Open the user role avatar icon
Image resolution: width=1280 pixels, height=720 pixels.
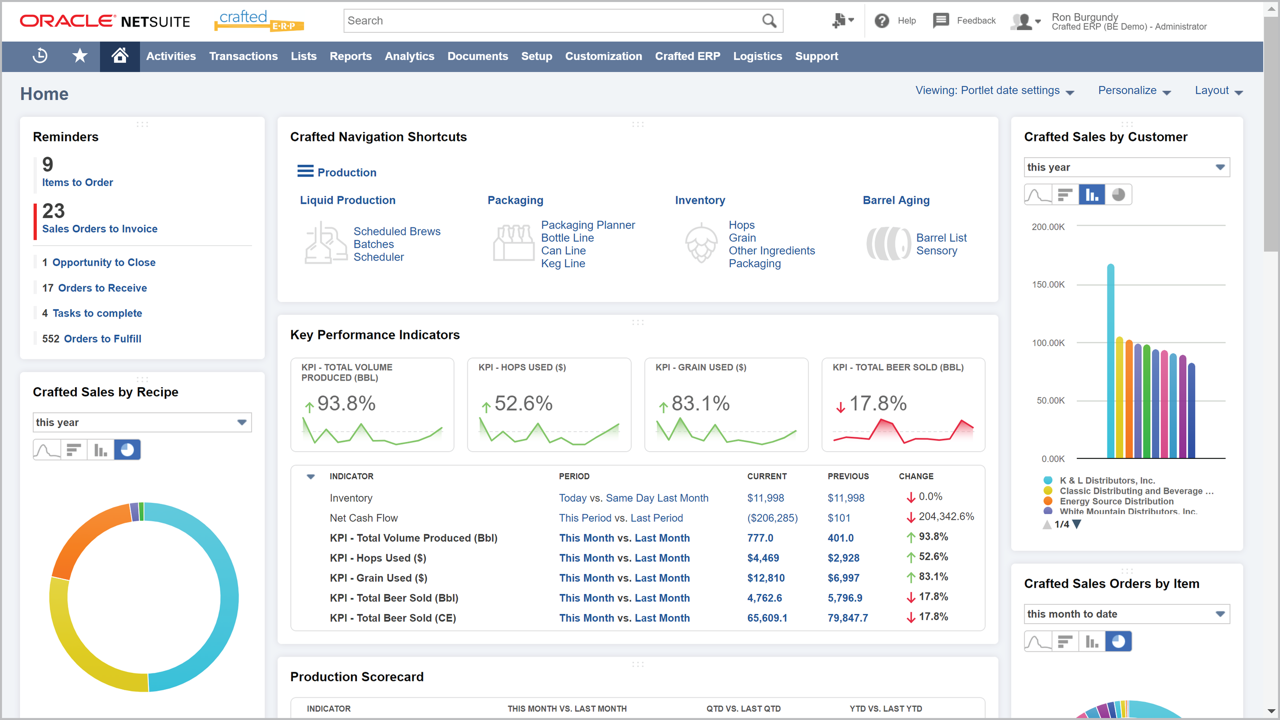pos(1025,21)
